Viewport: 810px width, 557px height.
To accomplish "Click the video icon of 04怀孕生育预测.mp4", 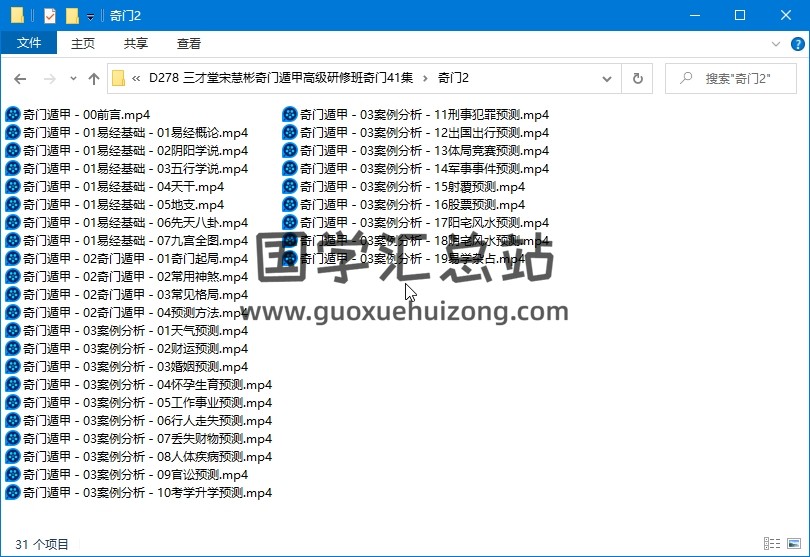I will coord(12,384).
